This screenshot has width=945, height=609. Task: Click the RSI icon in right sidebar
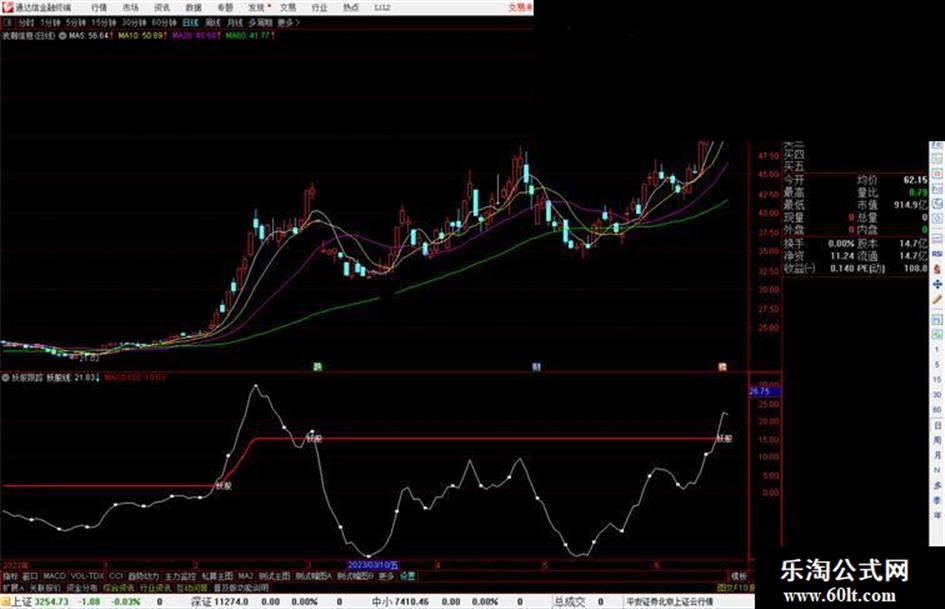(x=937, y=254)
